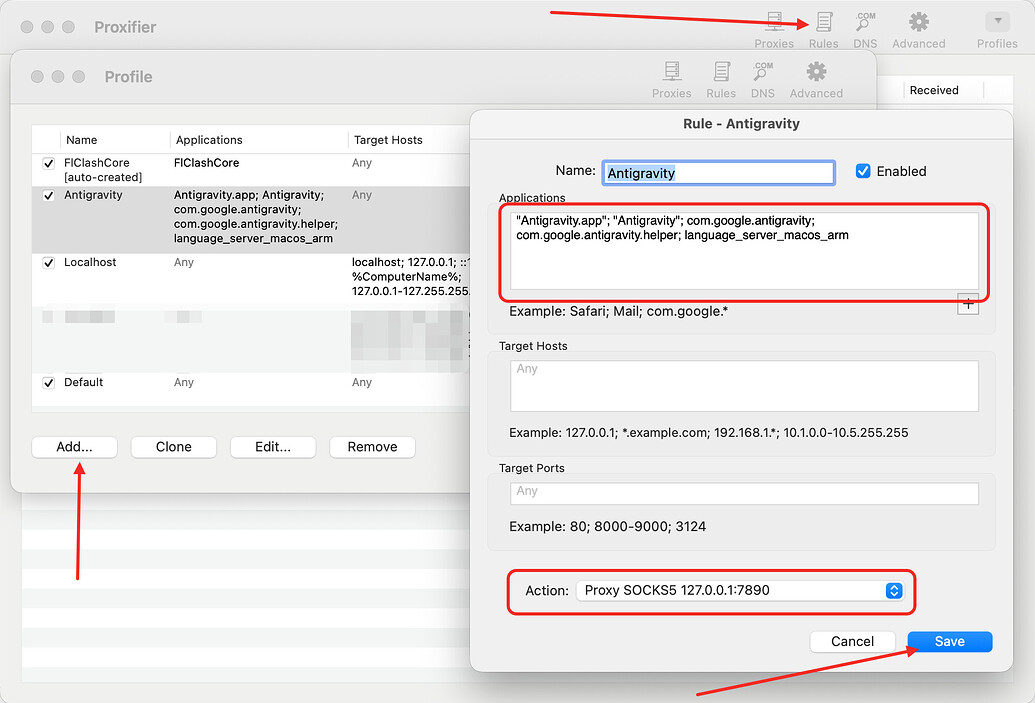Save the Antigravity rule
This screenshot has height=703, width=1035.
point(949,642)
